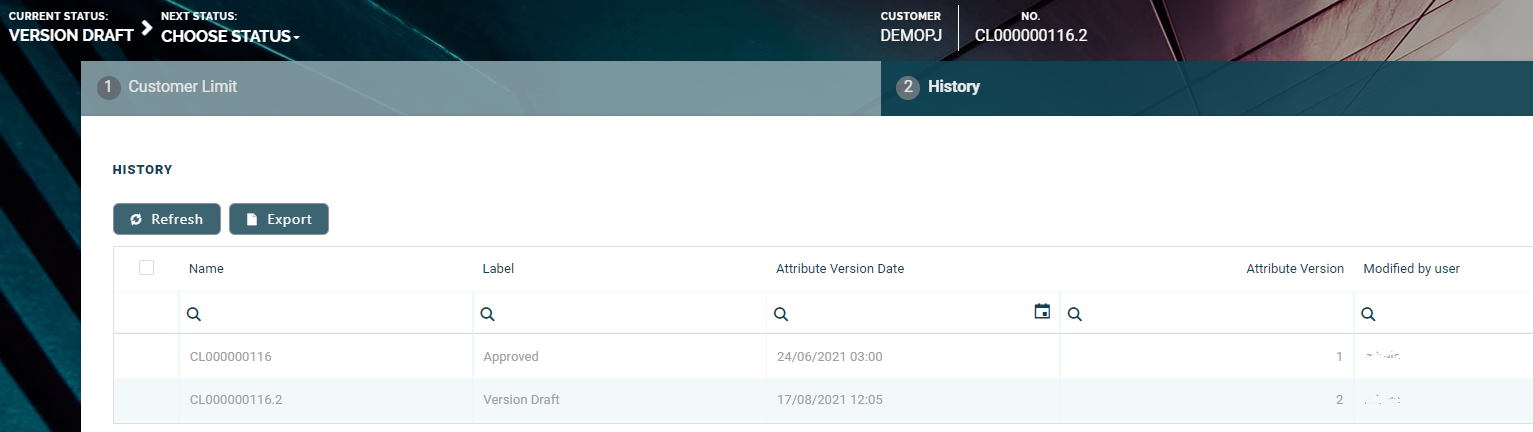Click the Export button
Viewport: 1533px width, 432px height.
coord(279,219)
